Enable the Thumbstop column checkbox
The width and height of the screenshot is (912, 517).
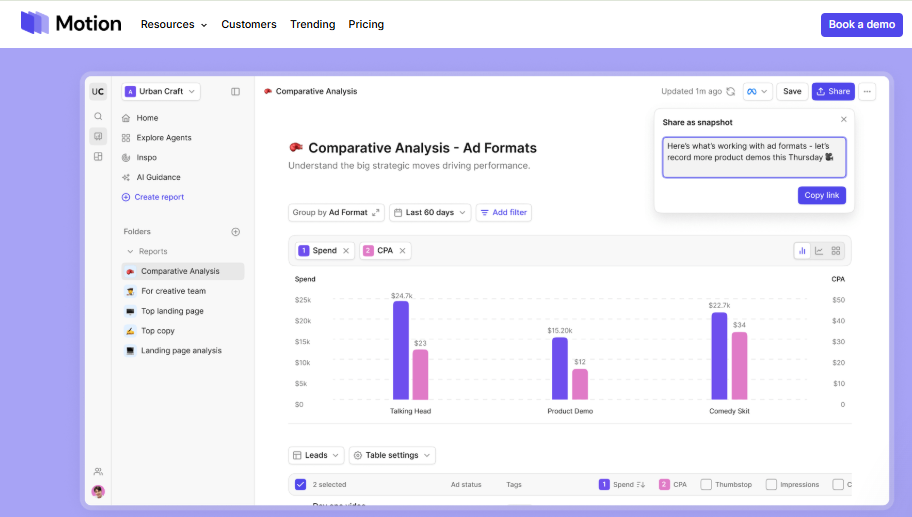pos(706,484)
